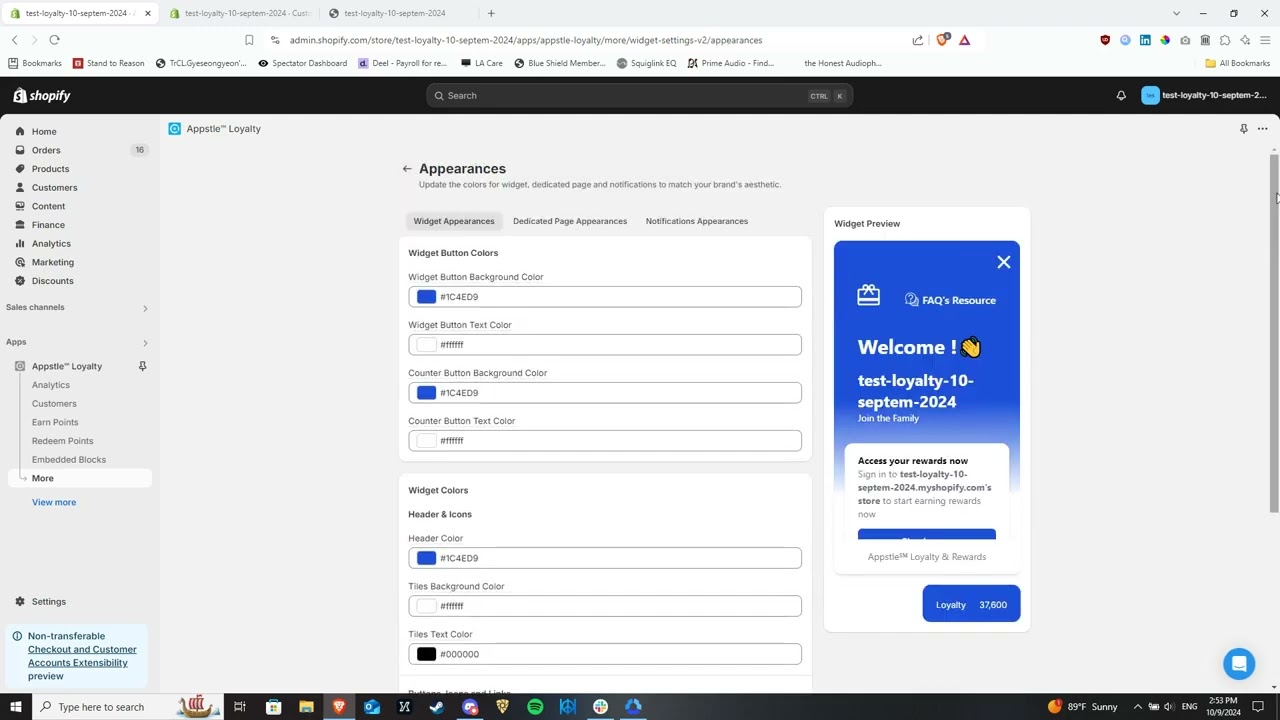The image size is (1280, 720).
Task: Click the Home icon in the sidebar
Action: point(20,132)
